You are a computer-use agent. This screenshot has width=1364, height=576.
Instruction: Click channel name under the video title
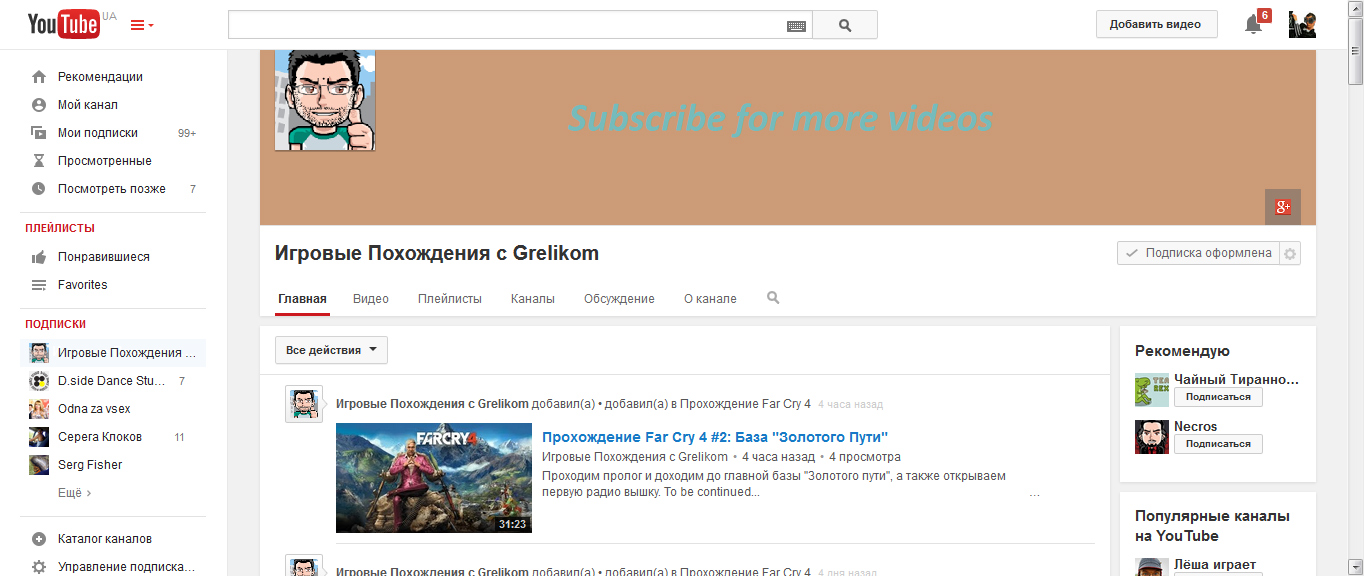[x=635, y=457]
